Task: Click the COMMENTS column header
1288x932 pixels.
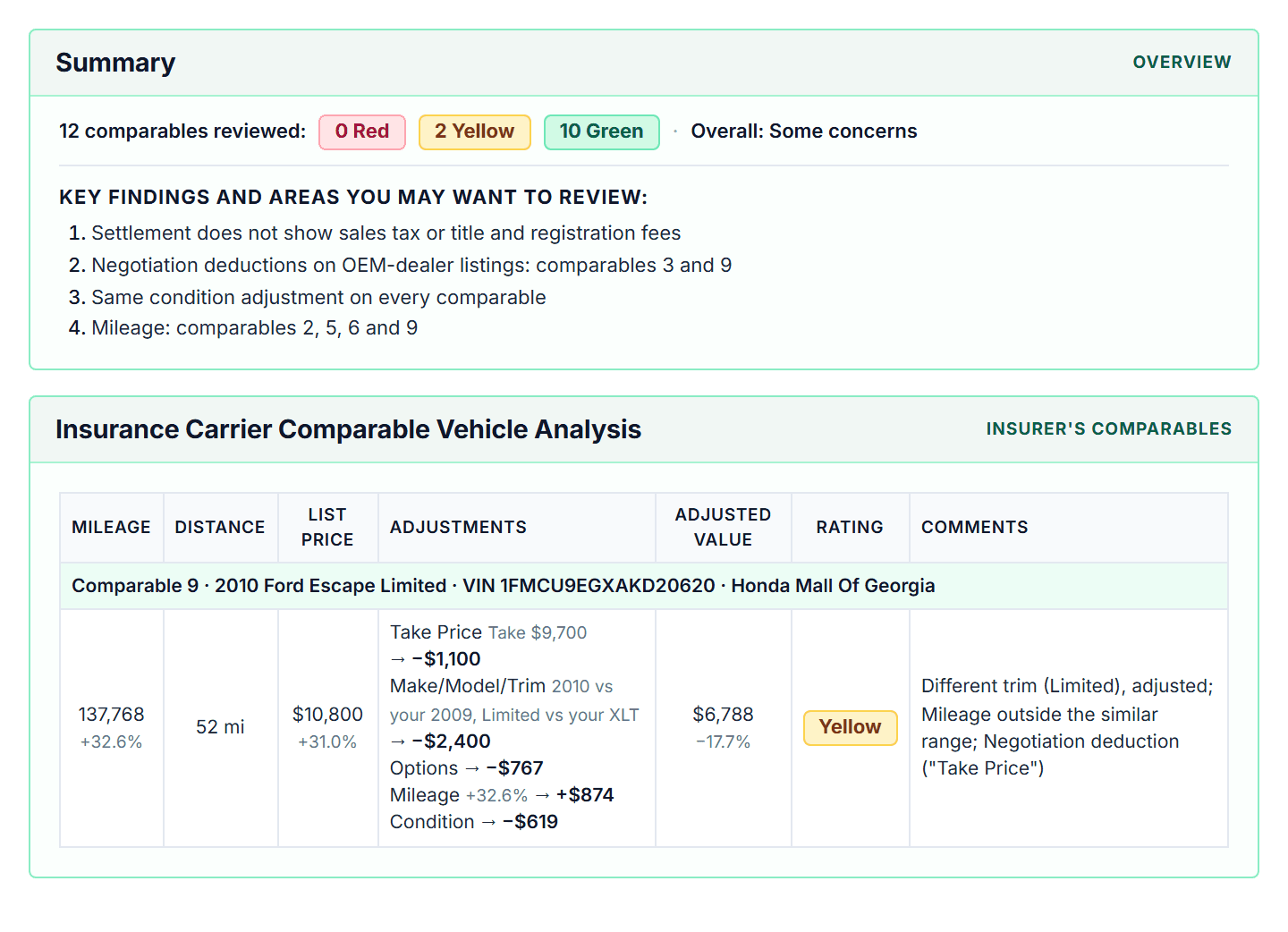Action: pos(975,527)
